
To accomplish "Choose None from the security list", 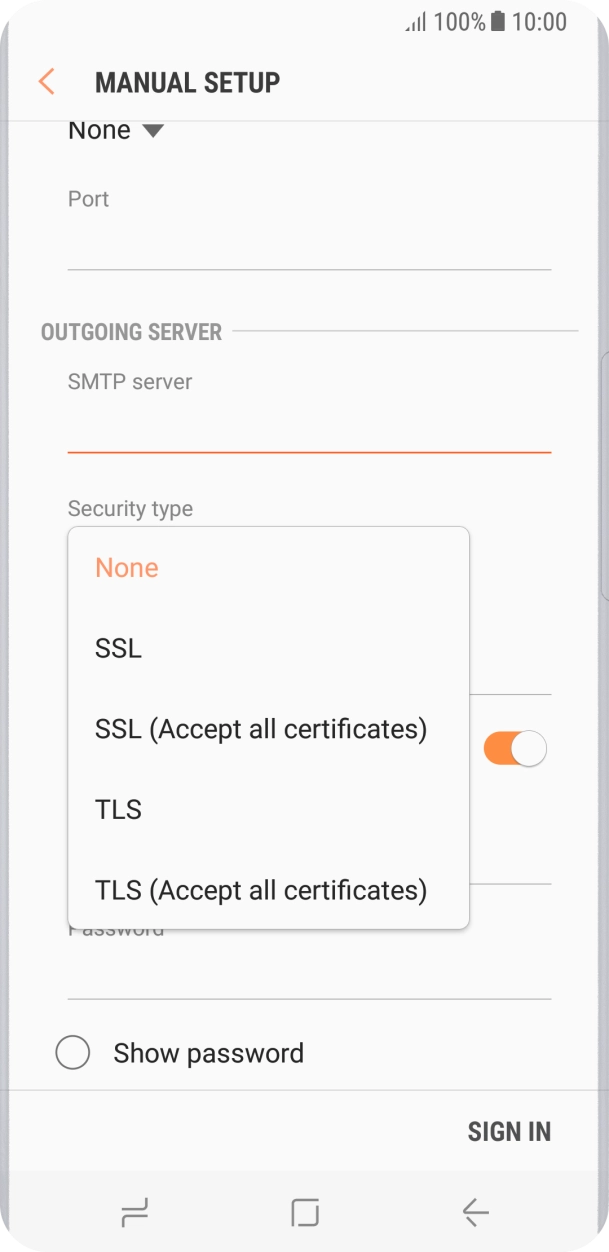I will pos(127,568).
